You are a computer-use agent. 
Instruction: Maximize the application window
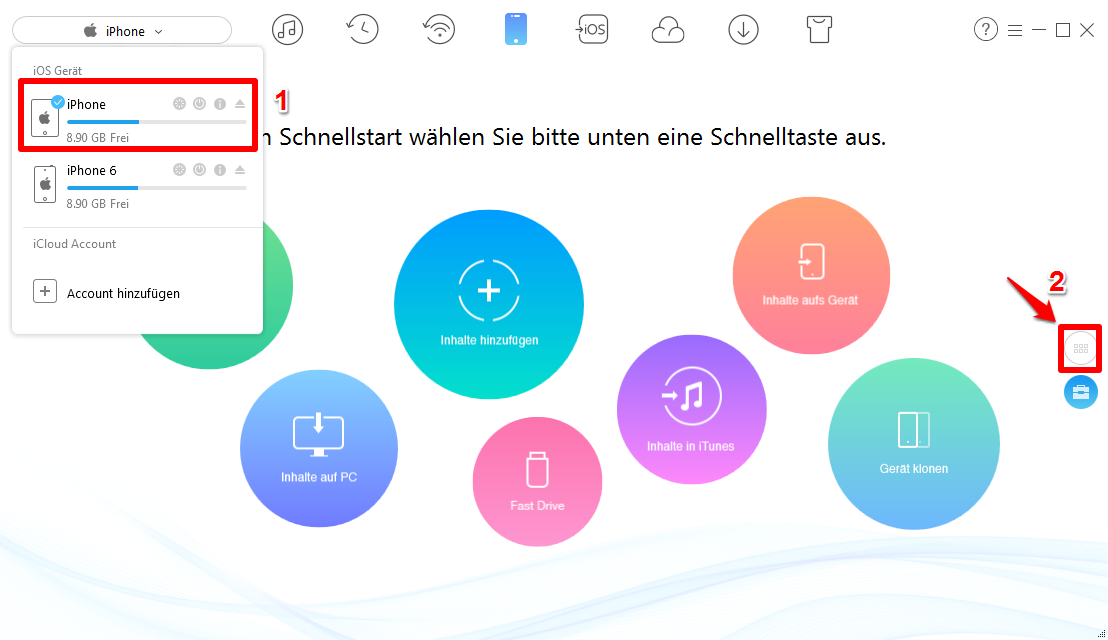click(x=1063, y=30)
